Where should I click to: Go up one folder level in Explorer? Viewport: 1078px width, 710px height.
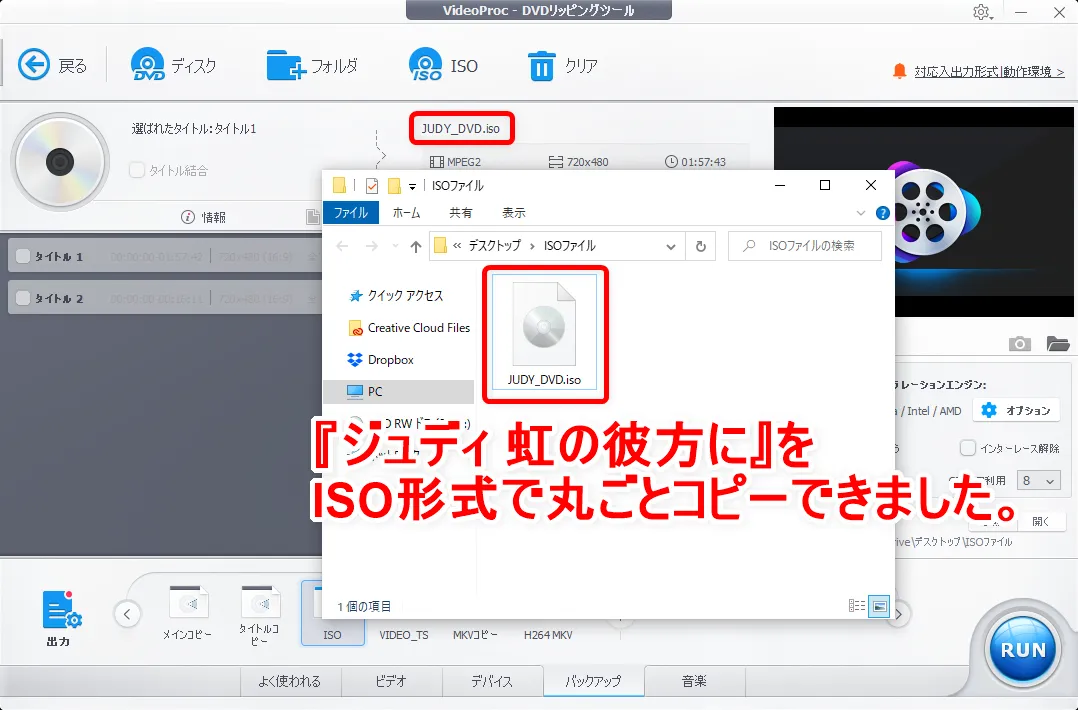415,246
